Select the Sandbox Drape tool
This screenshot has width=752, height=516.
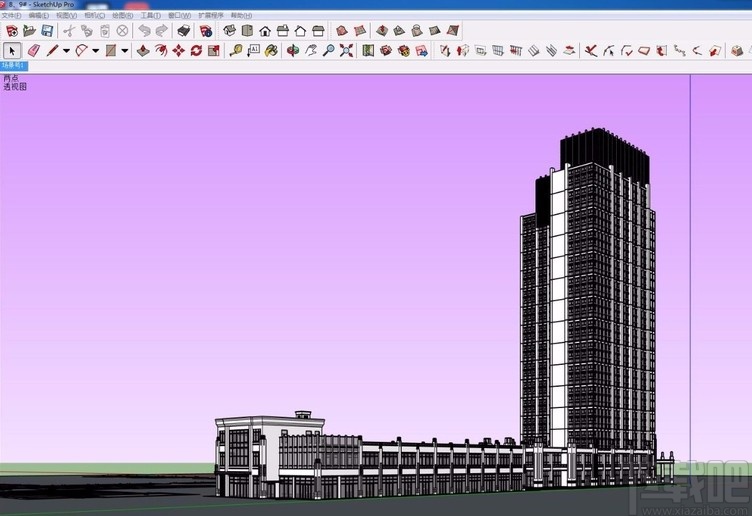click(417, 31)
